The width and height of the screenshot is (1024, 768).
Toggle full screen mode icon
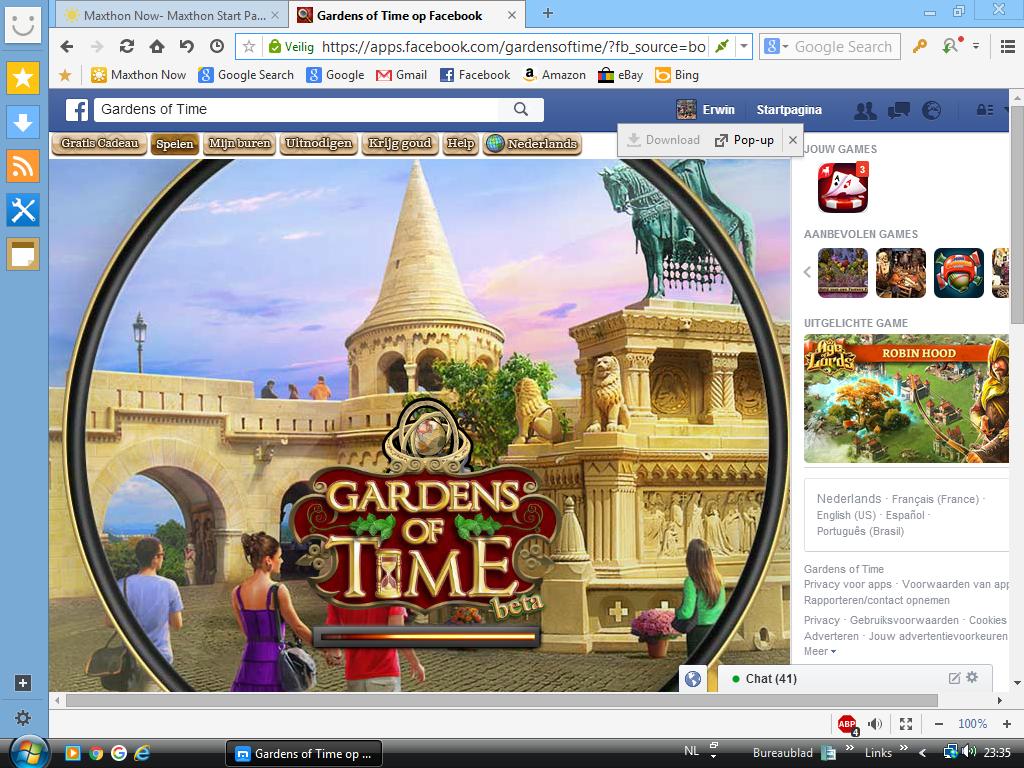[x=906, y=724]
